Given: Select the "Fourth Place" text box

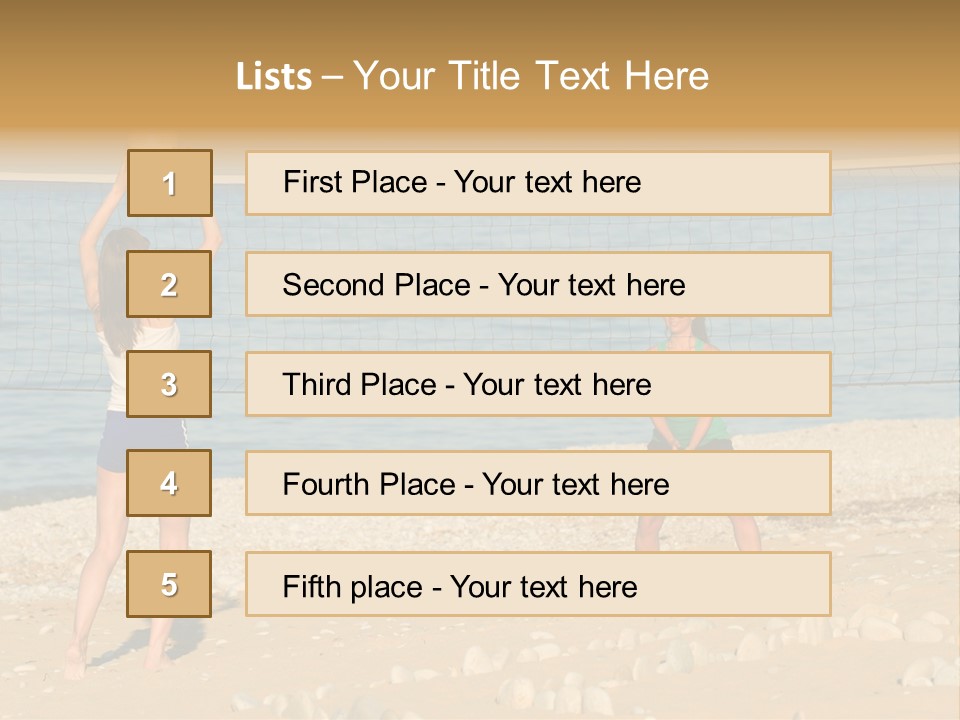Looking at the screenshot, I should [x=538, y=484].
